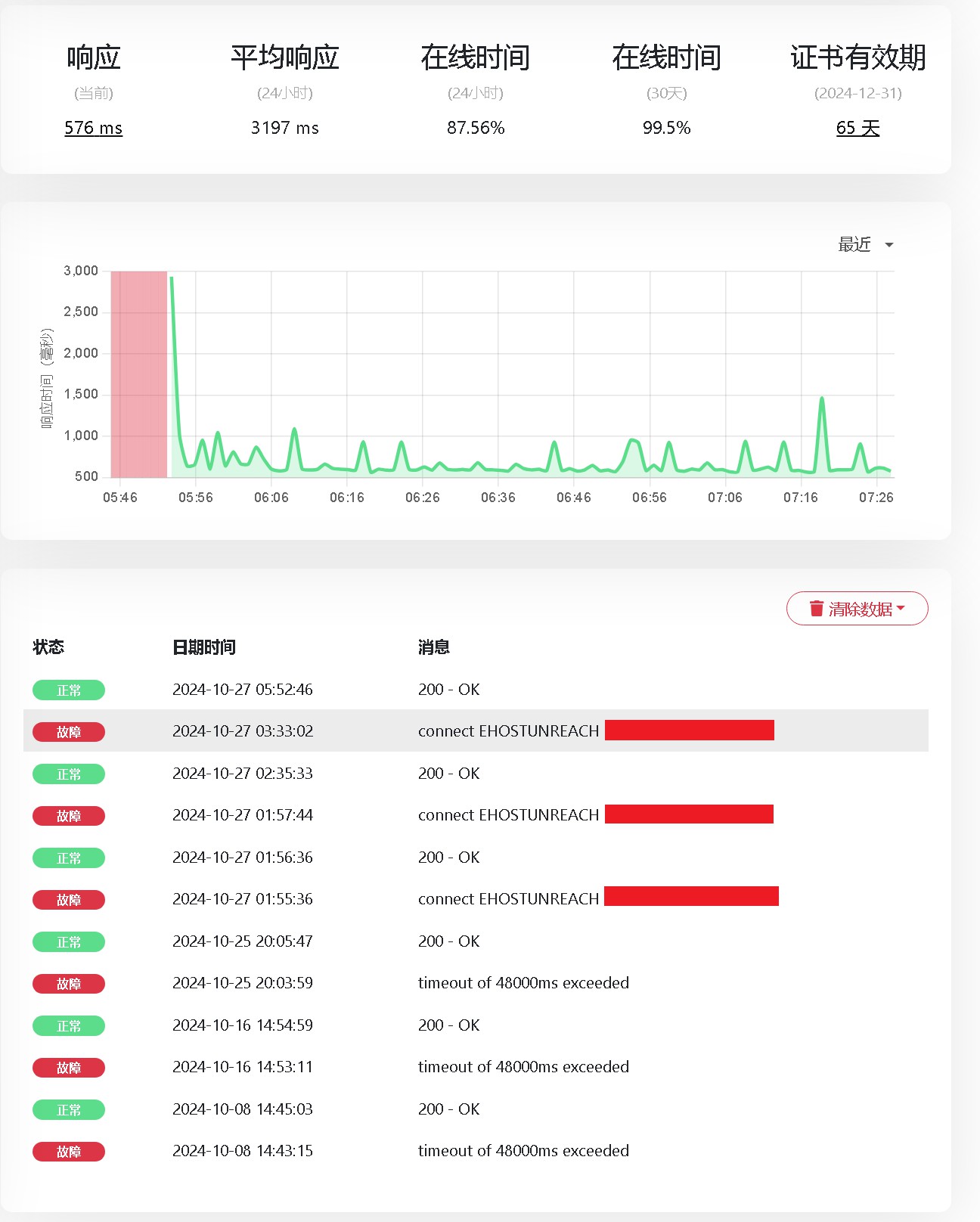
Task: Select the date 2024-10-27 01:56:36
Action: [243, 858]
